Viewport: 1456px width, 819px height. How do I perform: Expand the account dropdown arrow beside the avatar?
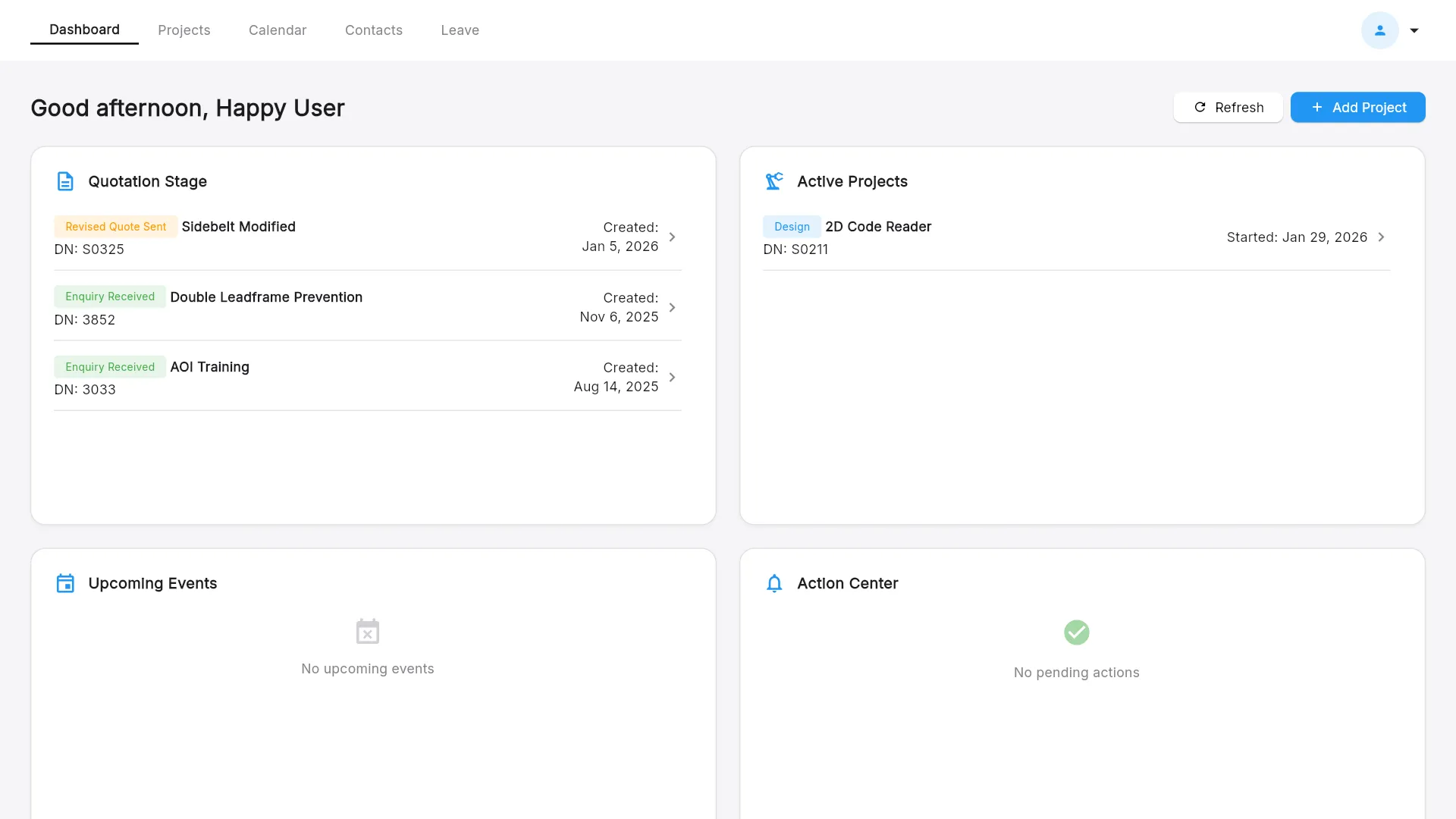(1414, 30)
